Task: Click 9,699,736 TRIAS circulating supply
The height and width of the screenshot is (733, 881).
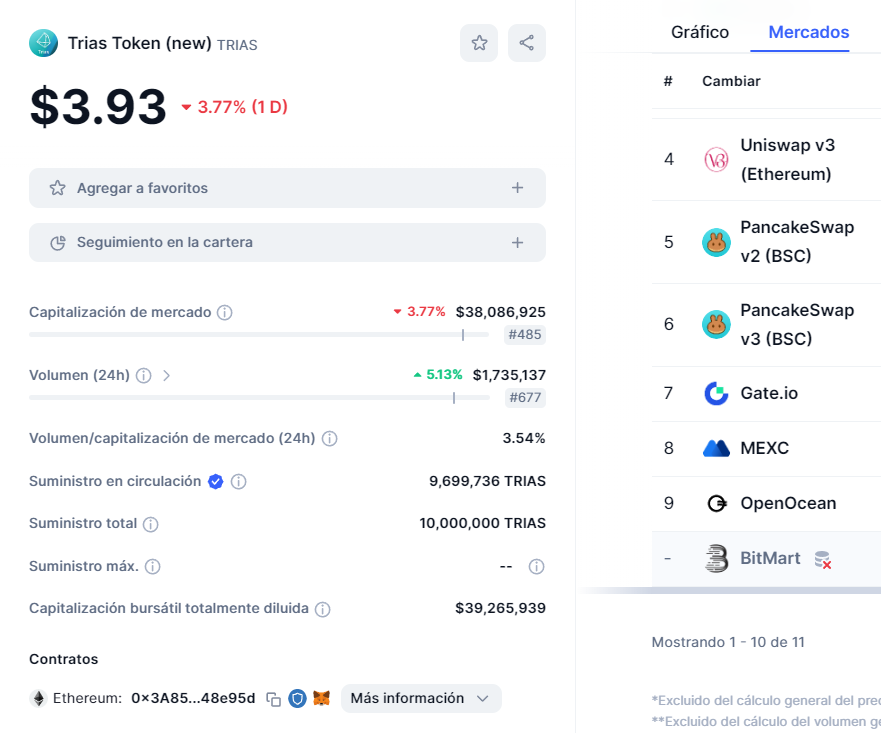Action: [x=487, y=481]
